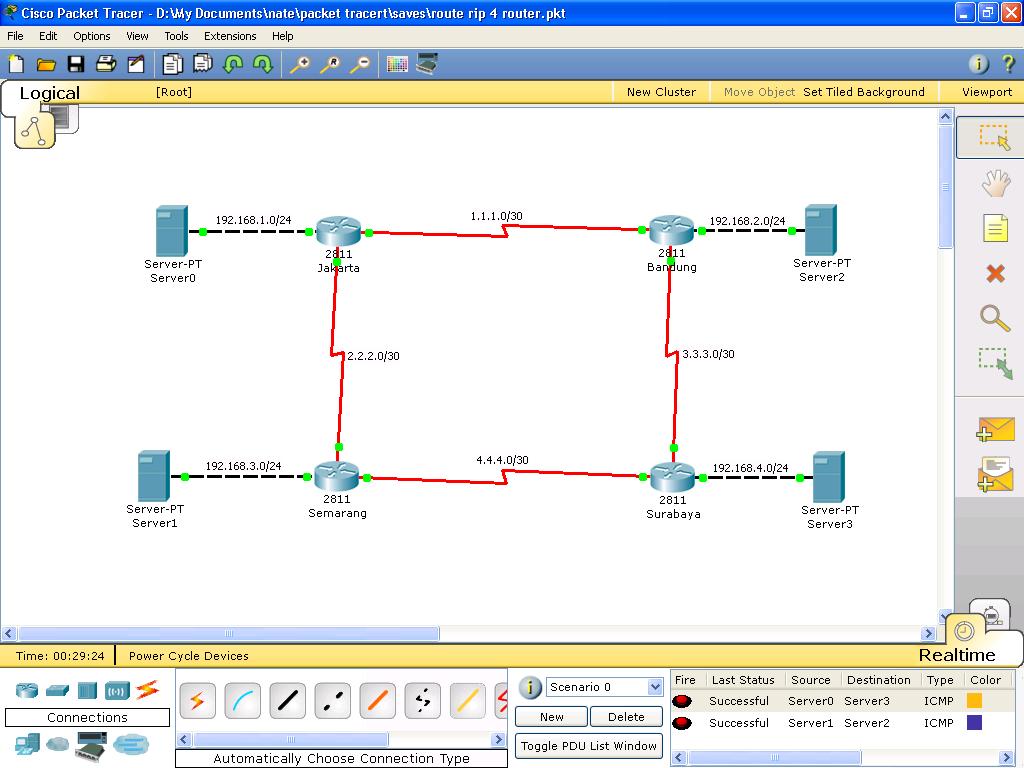Open the Custom Devices Dialog icon
Image resolution: width=1024 pixels, height=768 pixels.
[x=427, y=64]
